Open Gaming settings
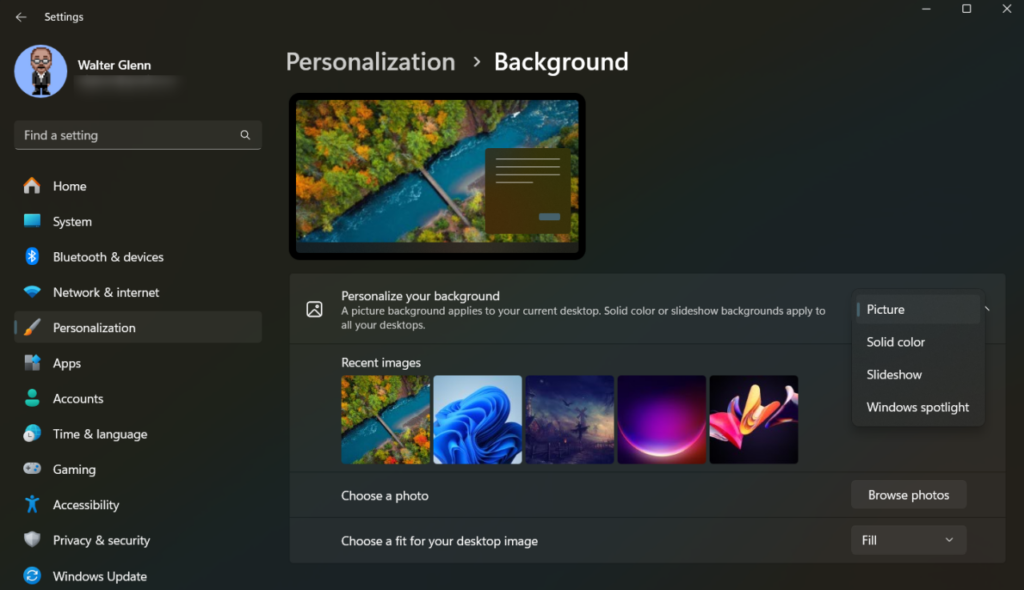The image size is (1024, 590). pyautogui.click(x=138, y=469)
